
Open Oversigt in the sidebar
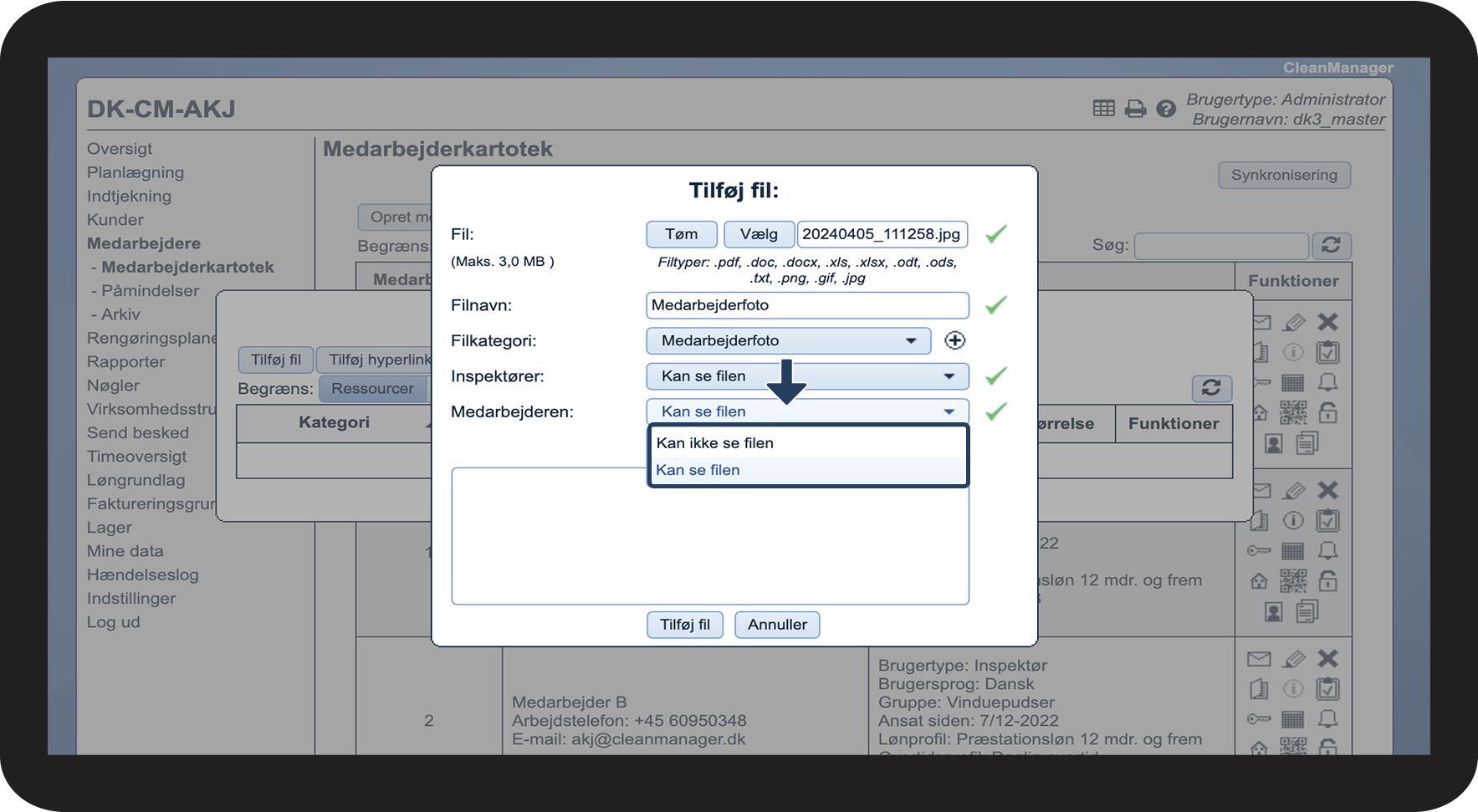120,149
